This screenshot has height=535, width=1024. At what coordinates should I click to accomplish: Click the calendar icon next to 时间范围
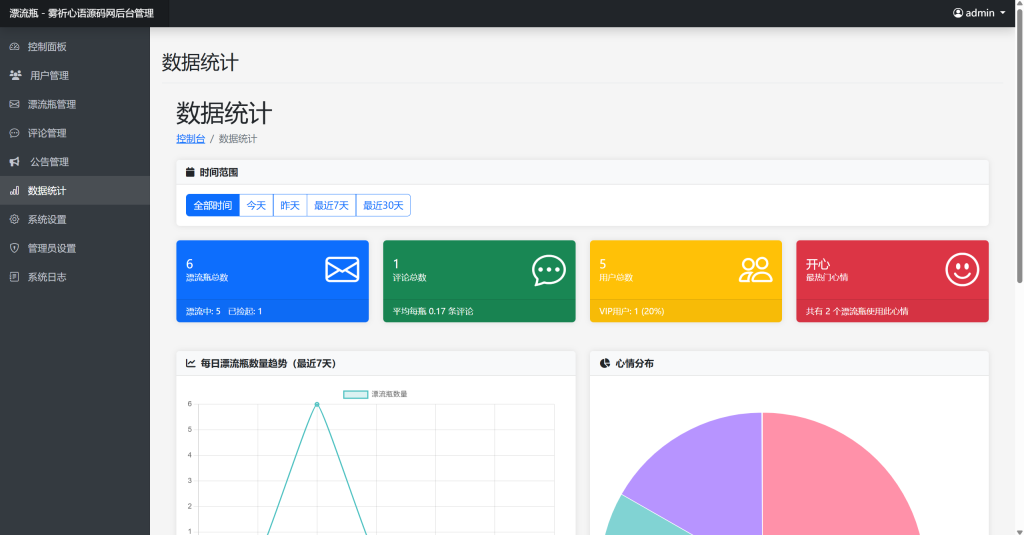click(190, 172)
